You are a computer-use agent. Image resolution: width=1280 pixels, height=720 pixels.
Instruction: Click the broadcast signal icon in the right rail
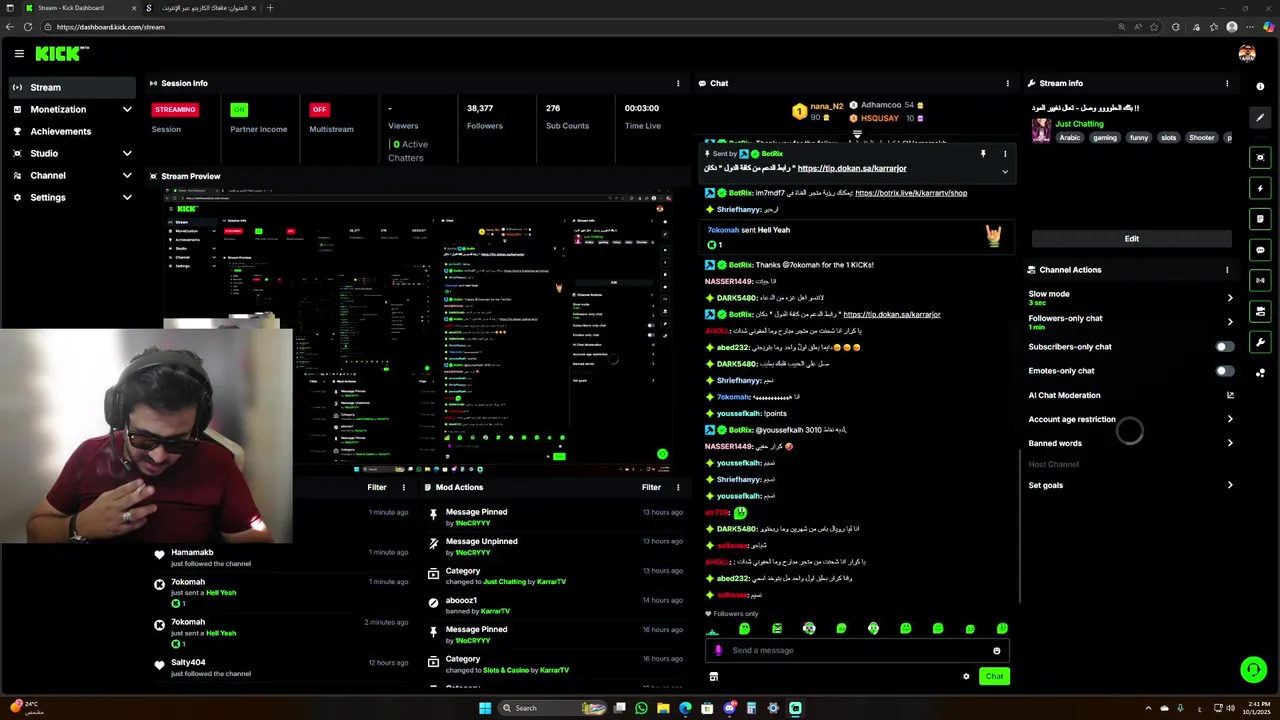pyautogui.click(x=1260, y=281)
